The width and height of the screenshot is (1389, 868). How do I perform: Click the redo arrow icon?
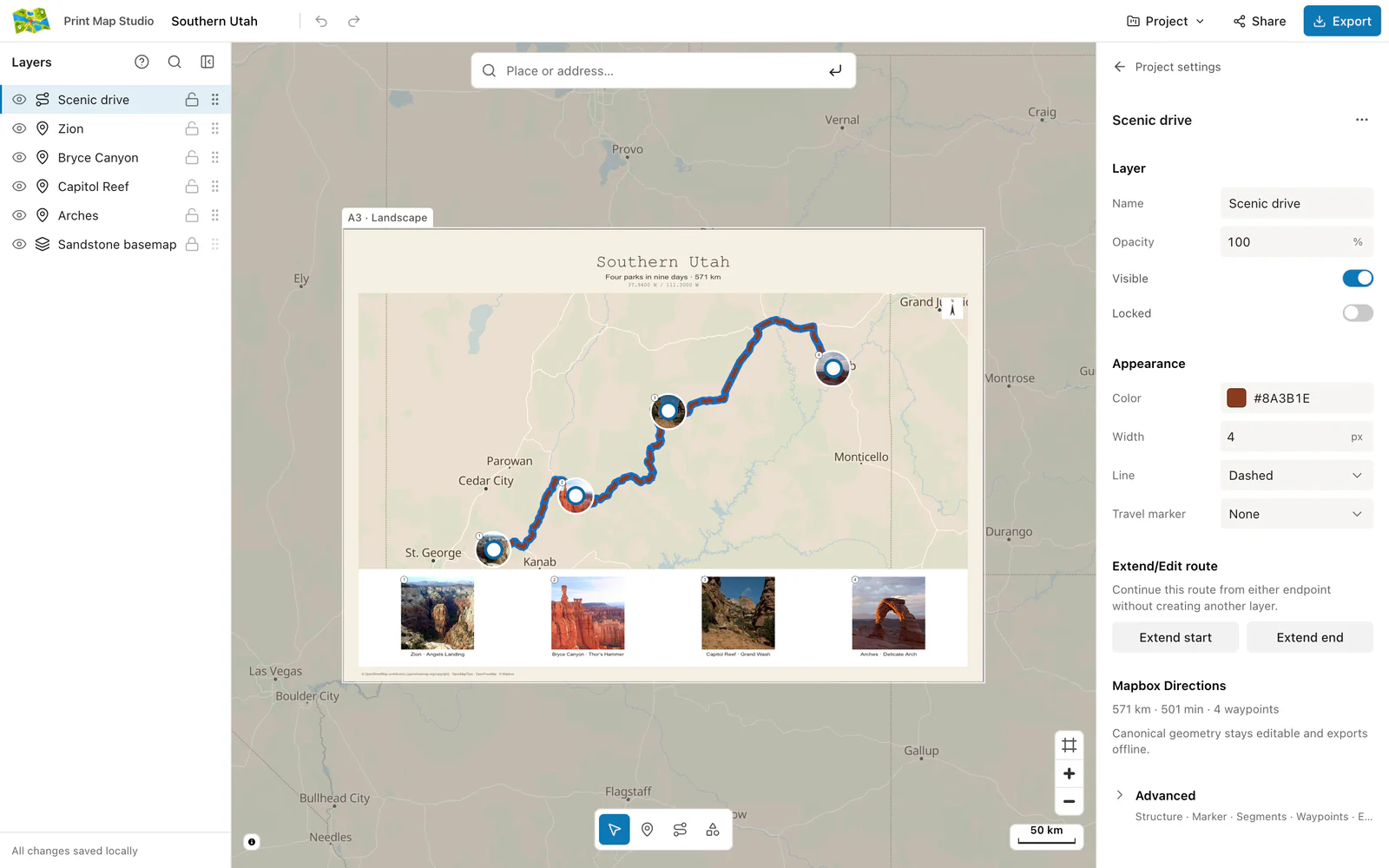click(x=354, y=21)
